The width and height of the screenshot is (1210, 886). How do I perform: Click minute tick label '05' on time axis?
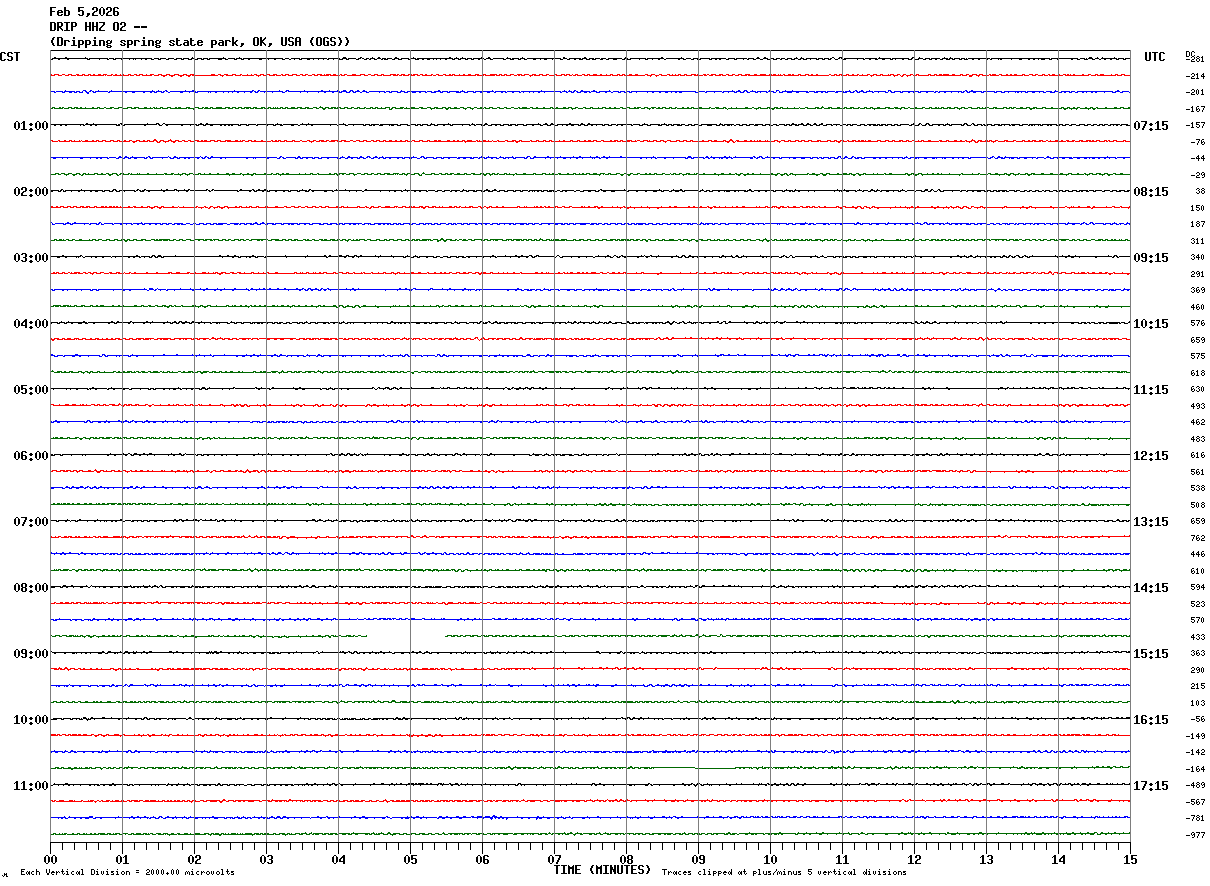coord(410,860)
